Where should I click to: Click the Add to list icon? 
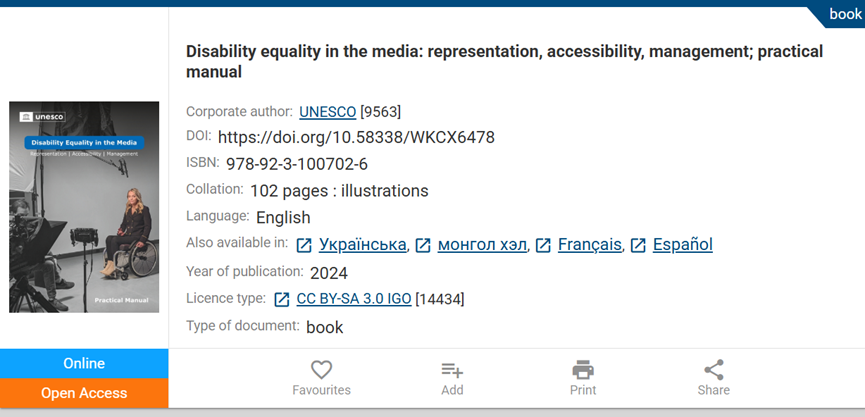(452, 369)
